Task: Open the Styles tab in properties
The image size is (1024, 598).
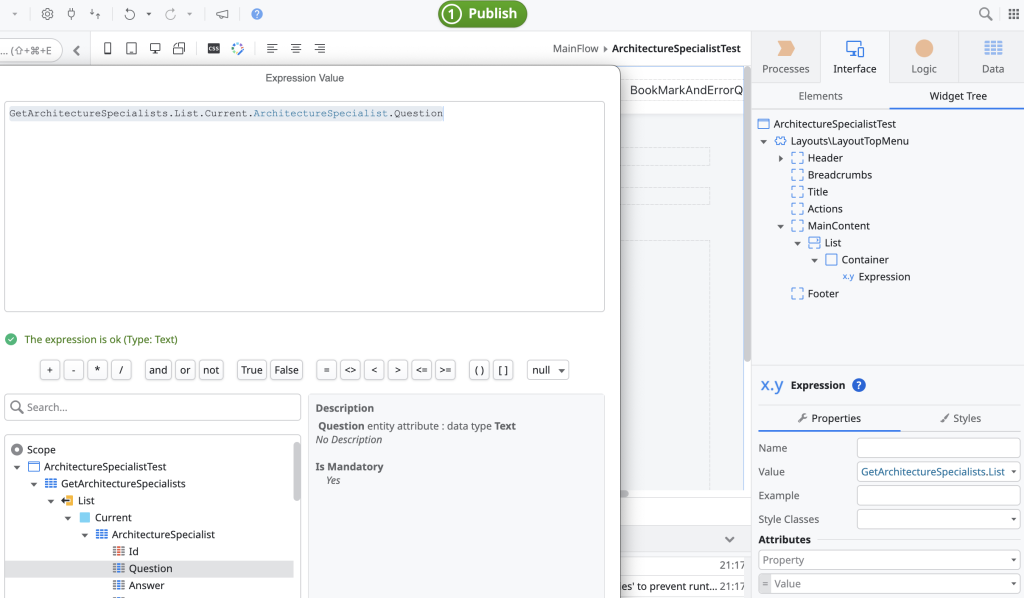Action: click(960, 418)
